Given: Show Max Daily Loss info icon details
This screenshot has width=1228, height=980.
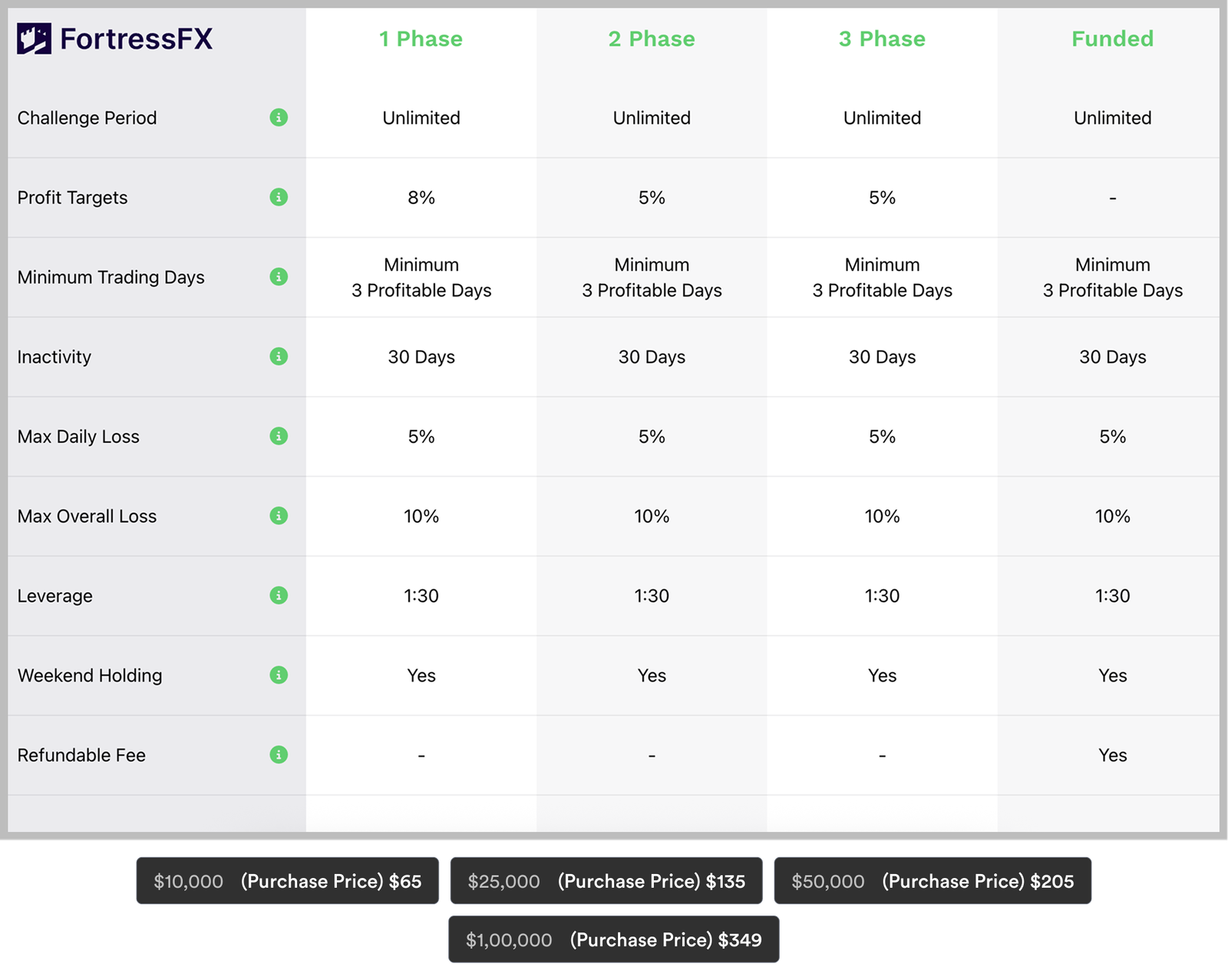Looking at the screenshot, I should pos(279,436).
